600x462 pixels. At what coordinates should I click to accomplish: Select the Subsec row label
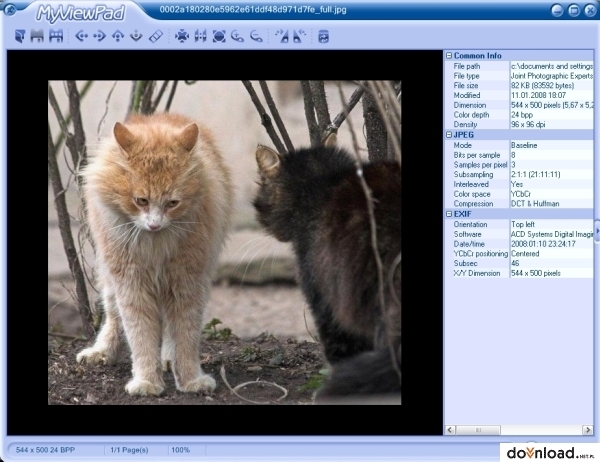(465, 263)
